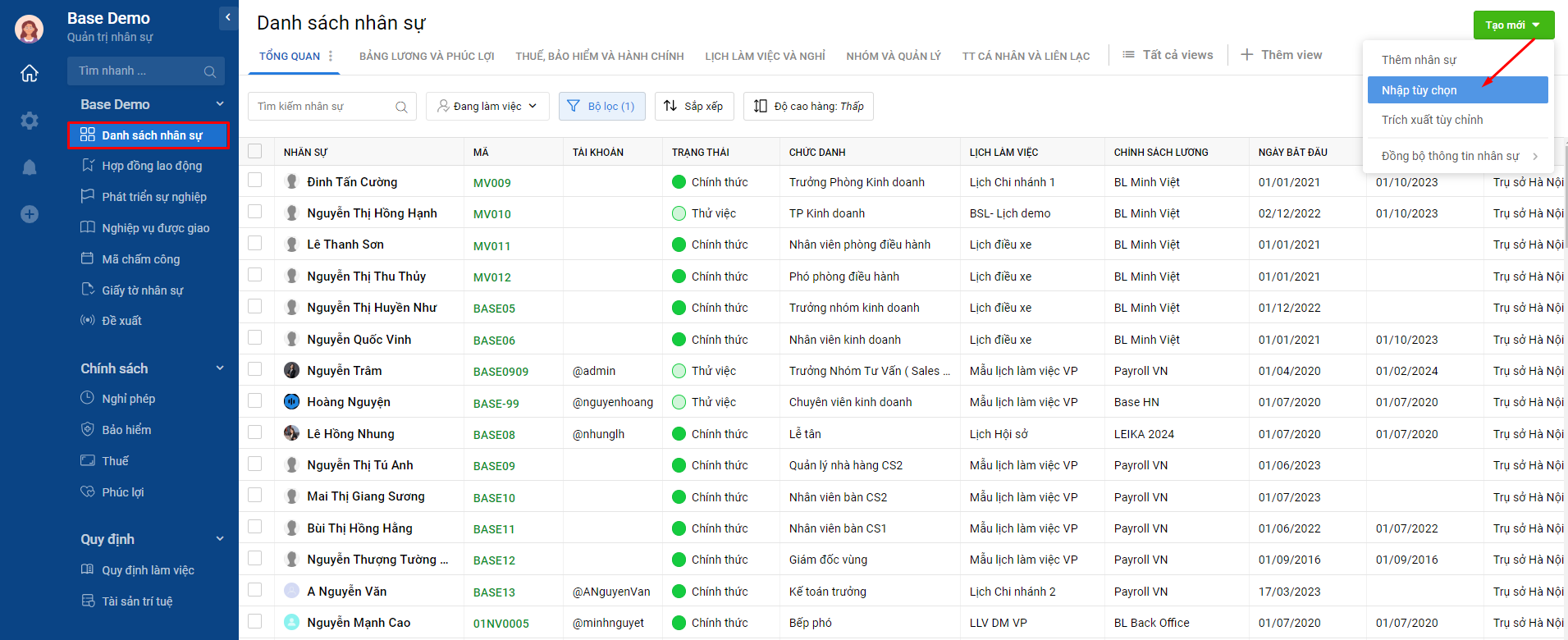This screenshot has width=1568, height=640.
Task: Click the Tìm kiếm nhân sự search field
Action: 332,107
